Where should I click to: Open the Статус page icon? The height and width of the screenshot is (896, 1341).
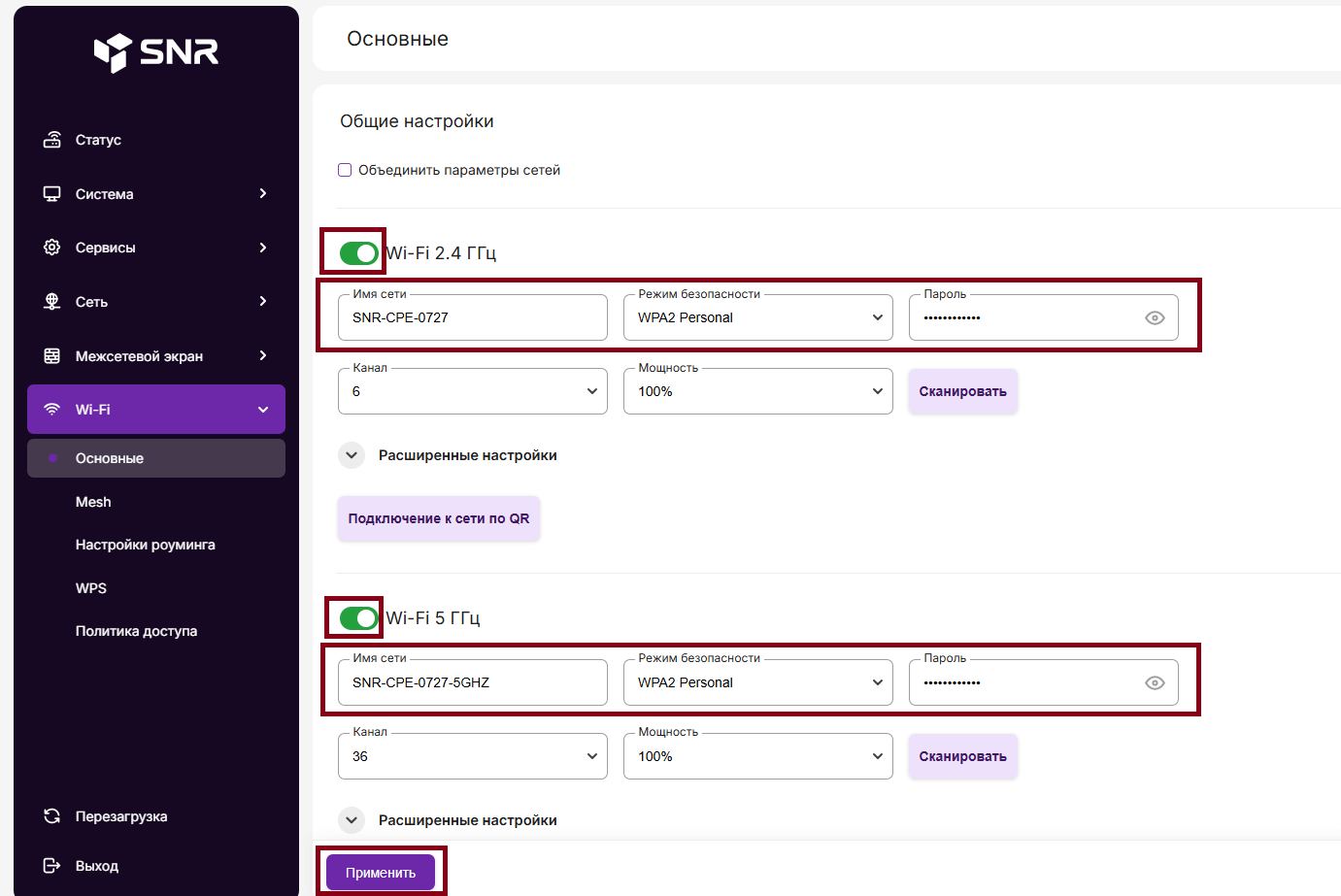52,140
